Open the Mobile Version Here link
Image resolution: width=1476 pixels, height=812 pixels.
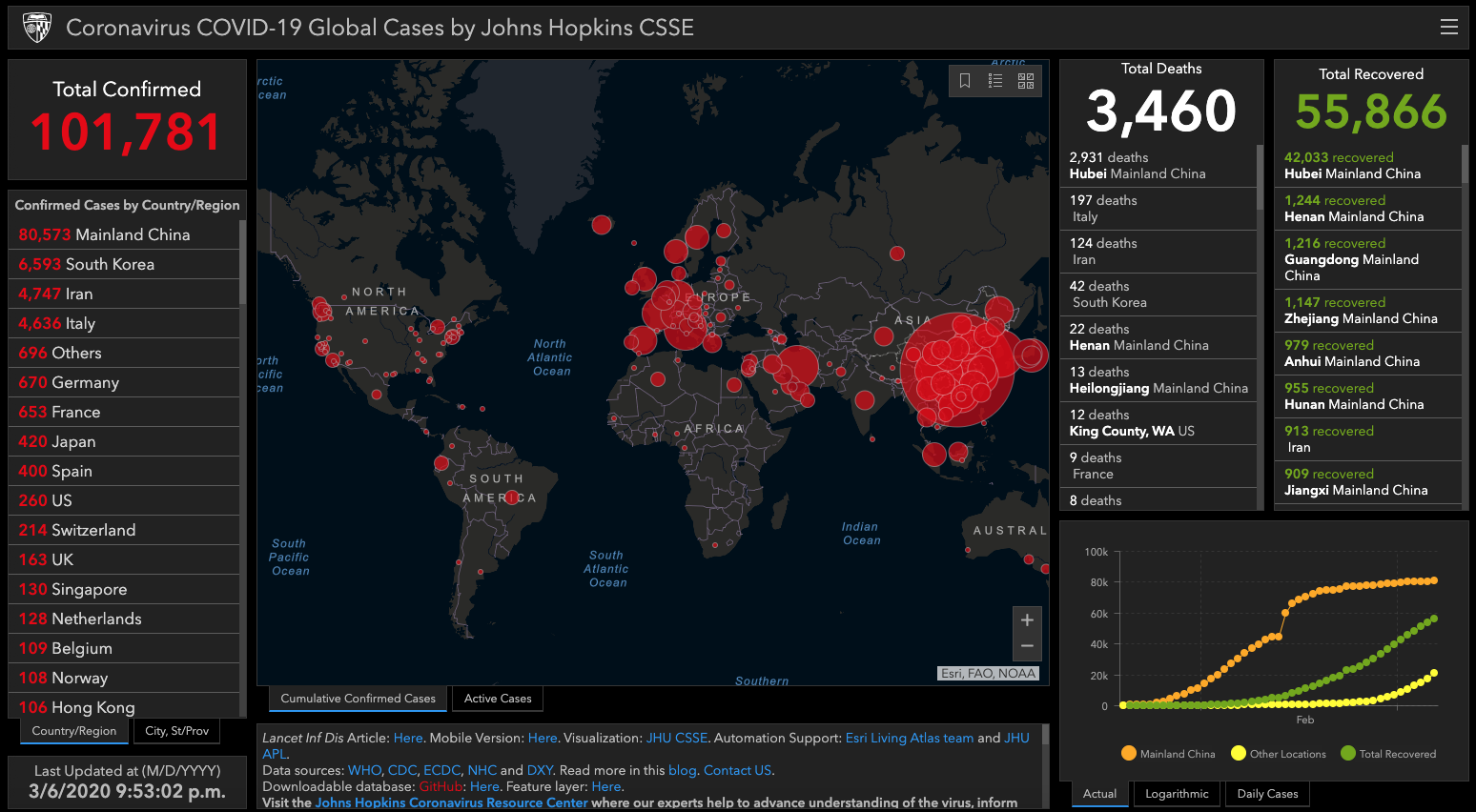(543, 738)
